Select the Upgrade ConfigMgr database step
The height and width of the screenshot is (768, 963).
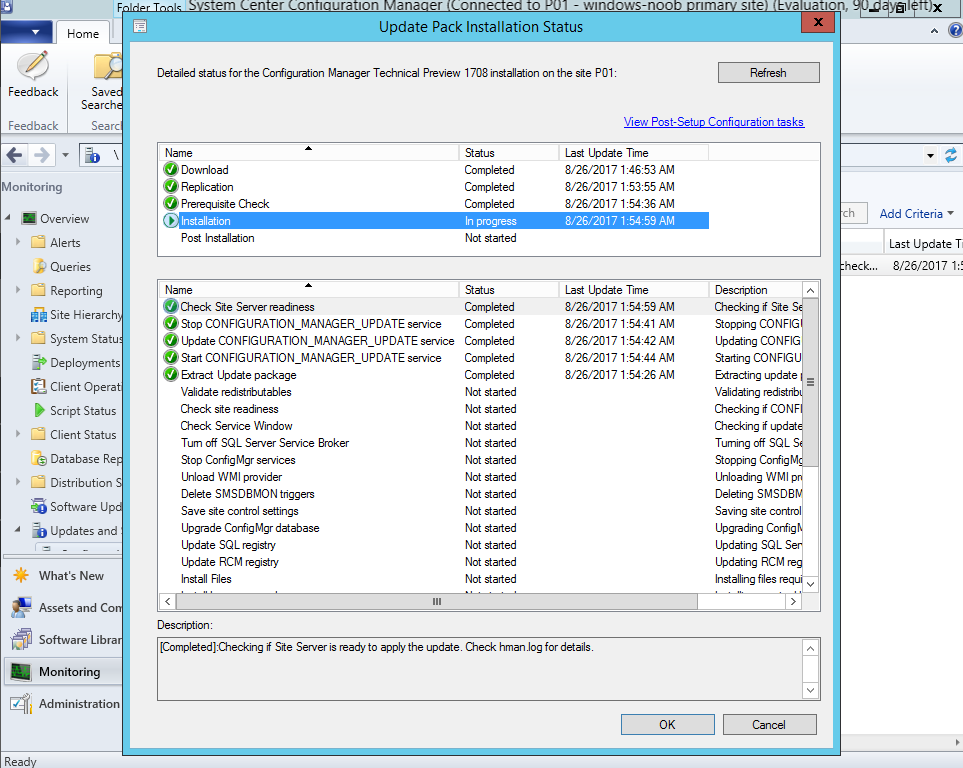click(482, 528)
